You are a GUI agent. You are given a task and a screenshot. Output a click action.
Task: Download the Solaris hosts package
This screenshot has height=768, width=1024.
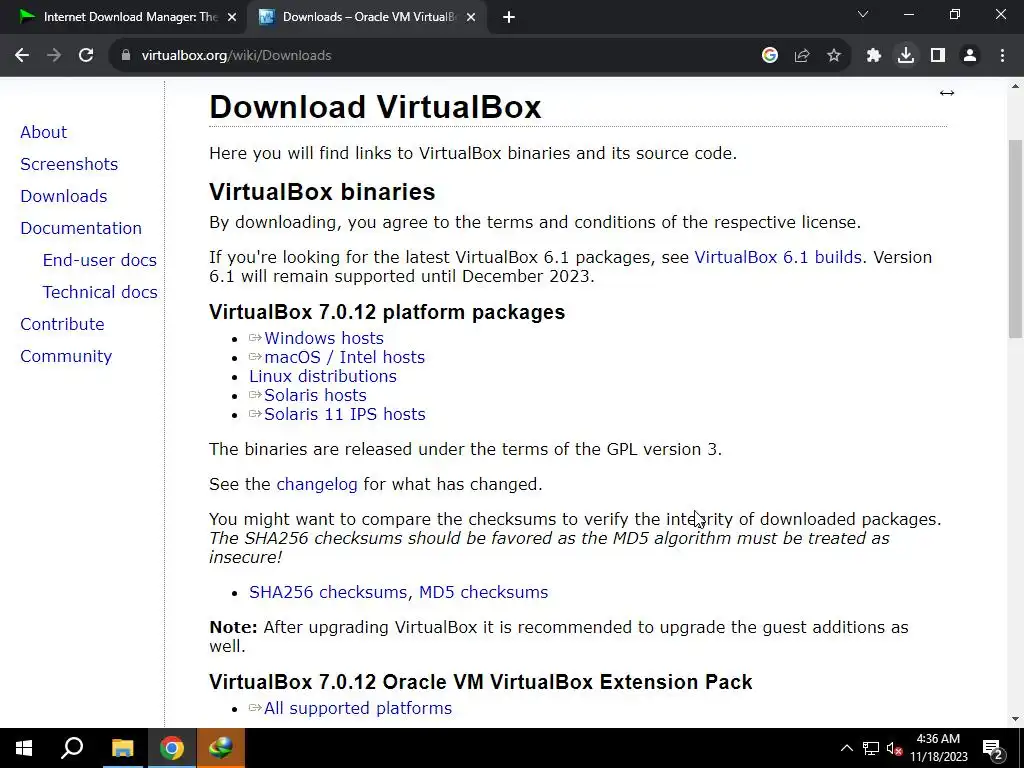(x=315, y=395)
